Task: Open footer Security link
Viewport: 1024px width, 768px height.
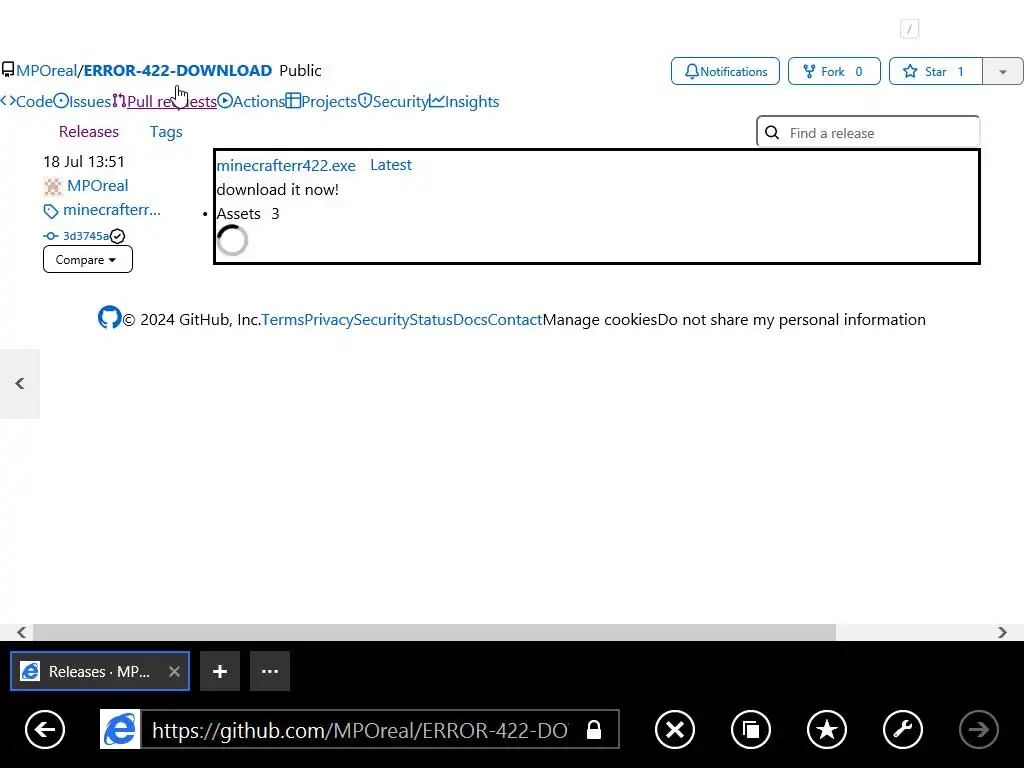Action: [x=381, y=319]
